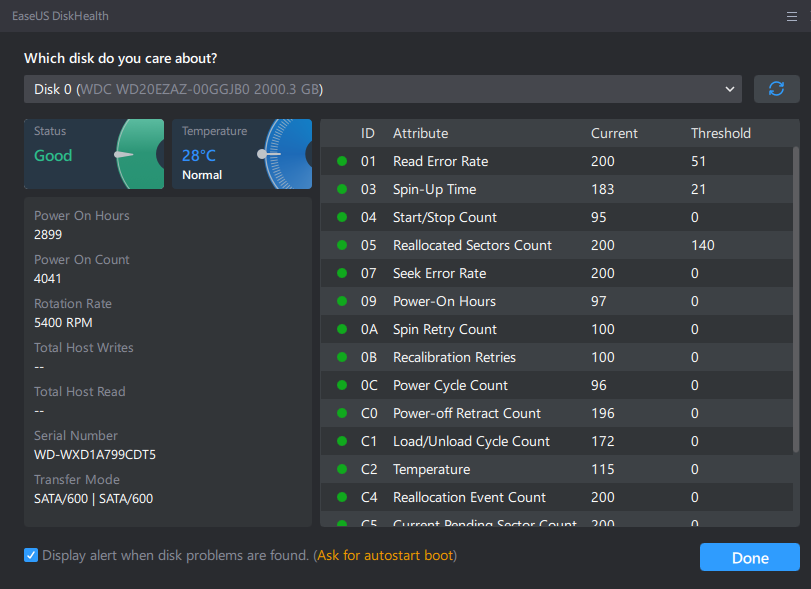The width and height of the screenshot is (811, 589).
Task: Open the hamburger menu icon
Action: pos(791,17)
